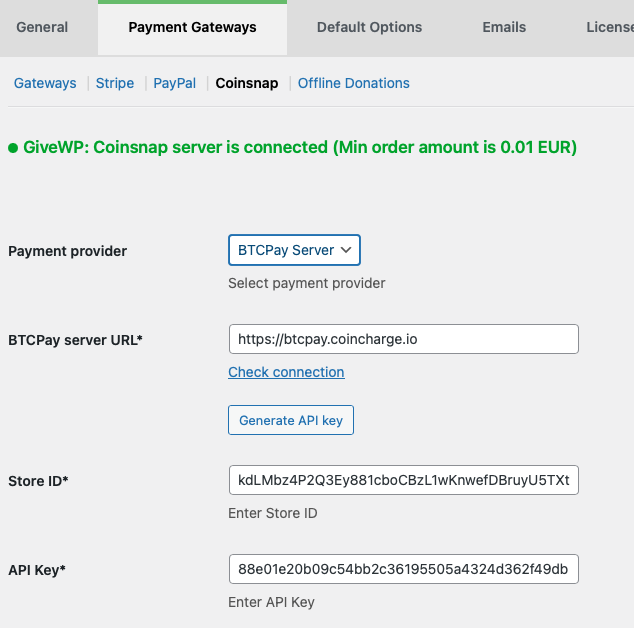Click the Store ID* label text

click(x=38, y=481)
